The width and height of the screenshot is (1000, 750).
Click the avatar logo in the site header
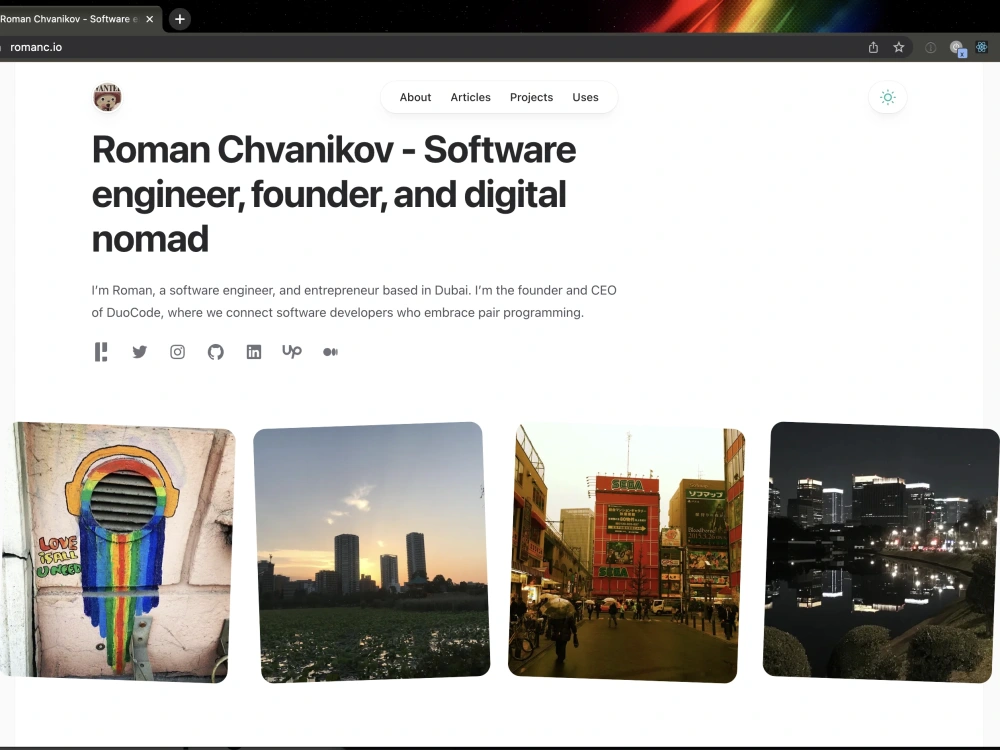click(107, 98)
